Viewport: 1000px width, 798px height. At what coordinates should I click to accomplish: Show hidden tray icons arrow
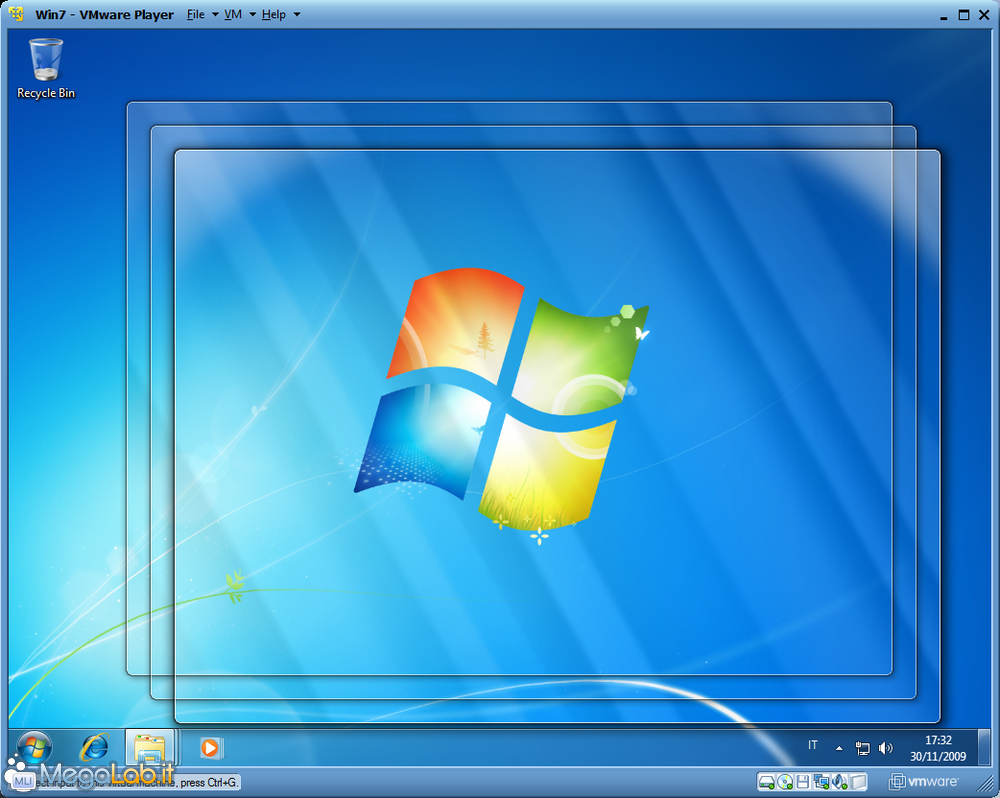(x=839, y=748)
